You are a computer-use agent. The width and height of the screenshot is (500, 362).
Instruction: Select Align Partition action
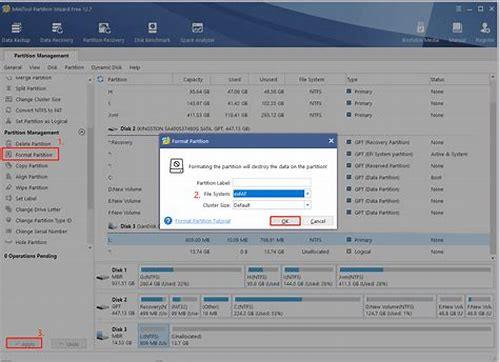(x=27, y=177)
